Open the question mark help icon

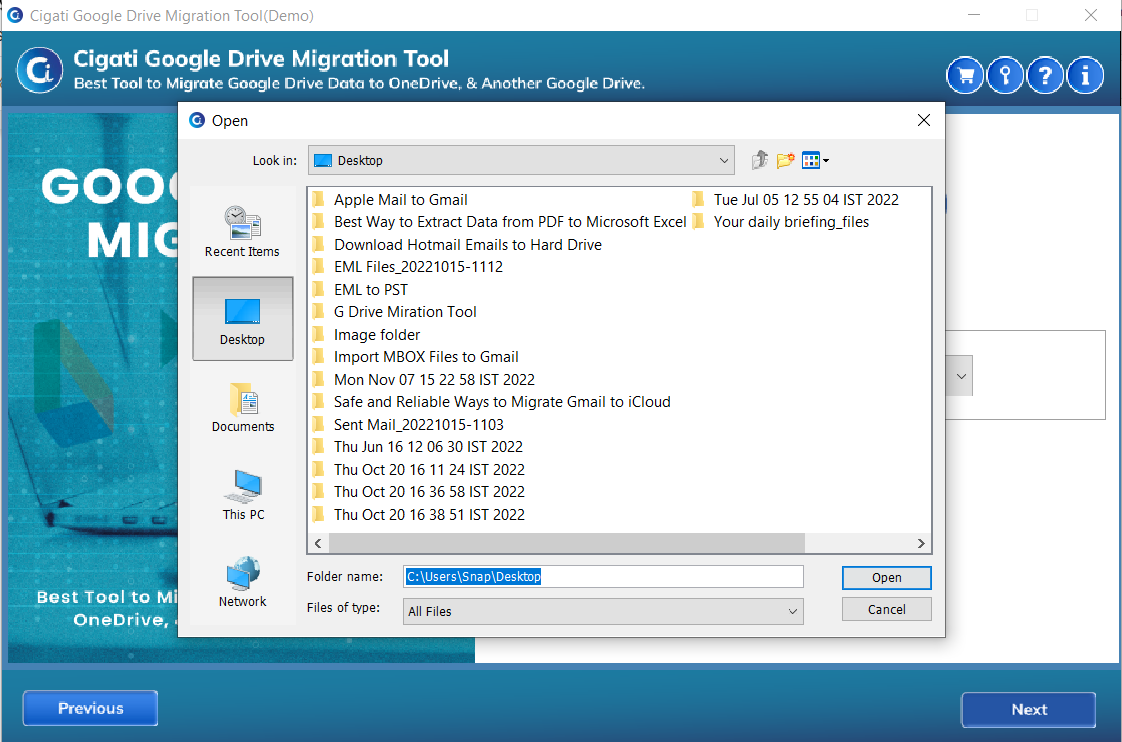pos(1045,75)
